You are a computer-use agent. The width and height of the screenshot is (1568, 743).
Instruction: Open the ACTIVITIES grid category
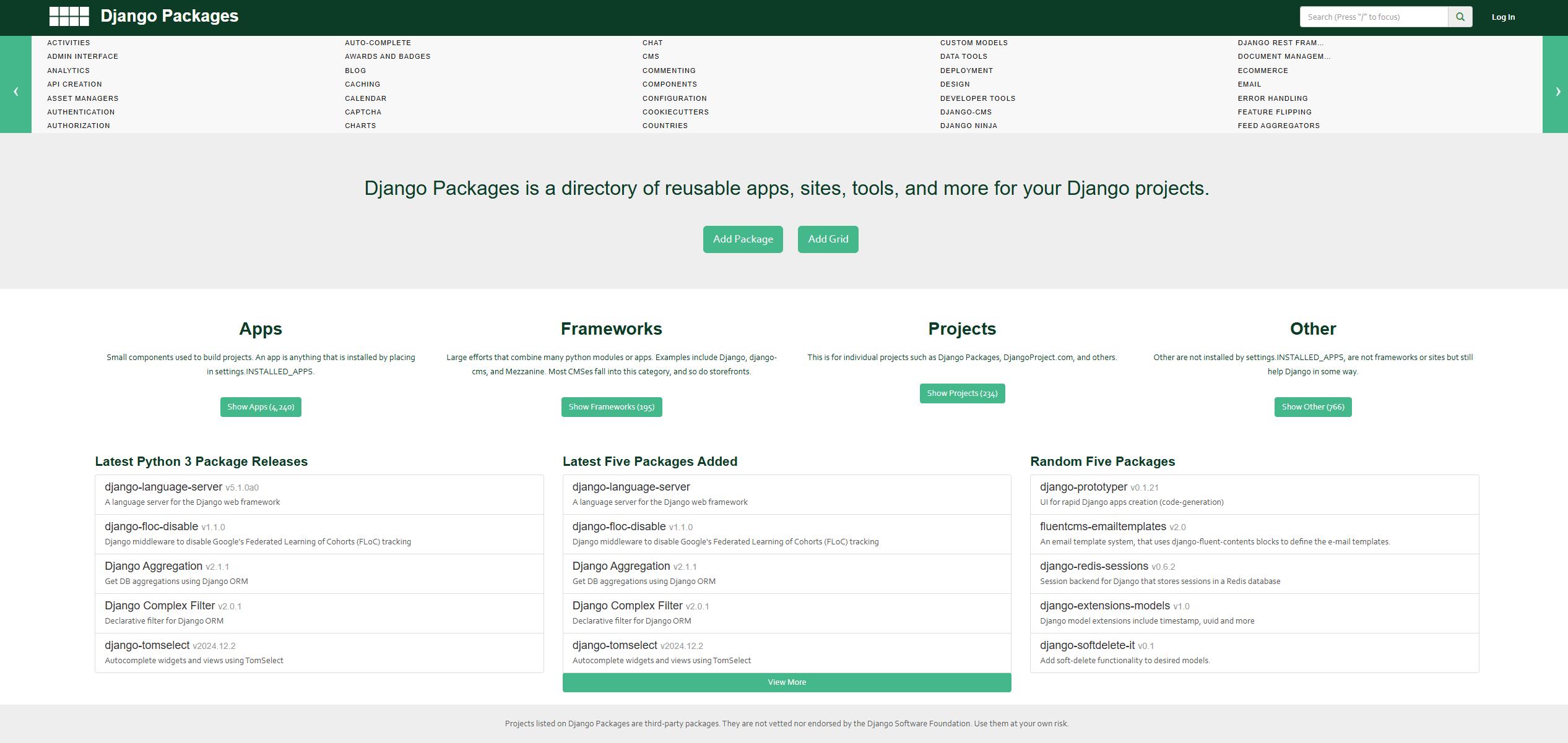point(69,43)
